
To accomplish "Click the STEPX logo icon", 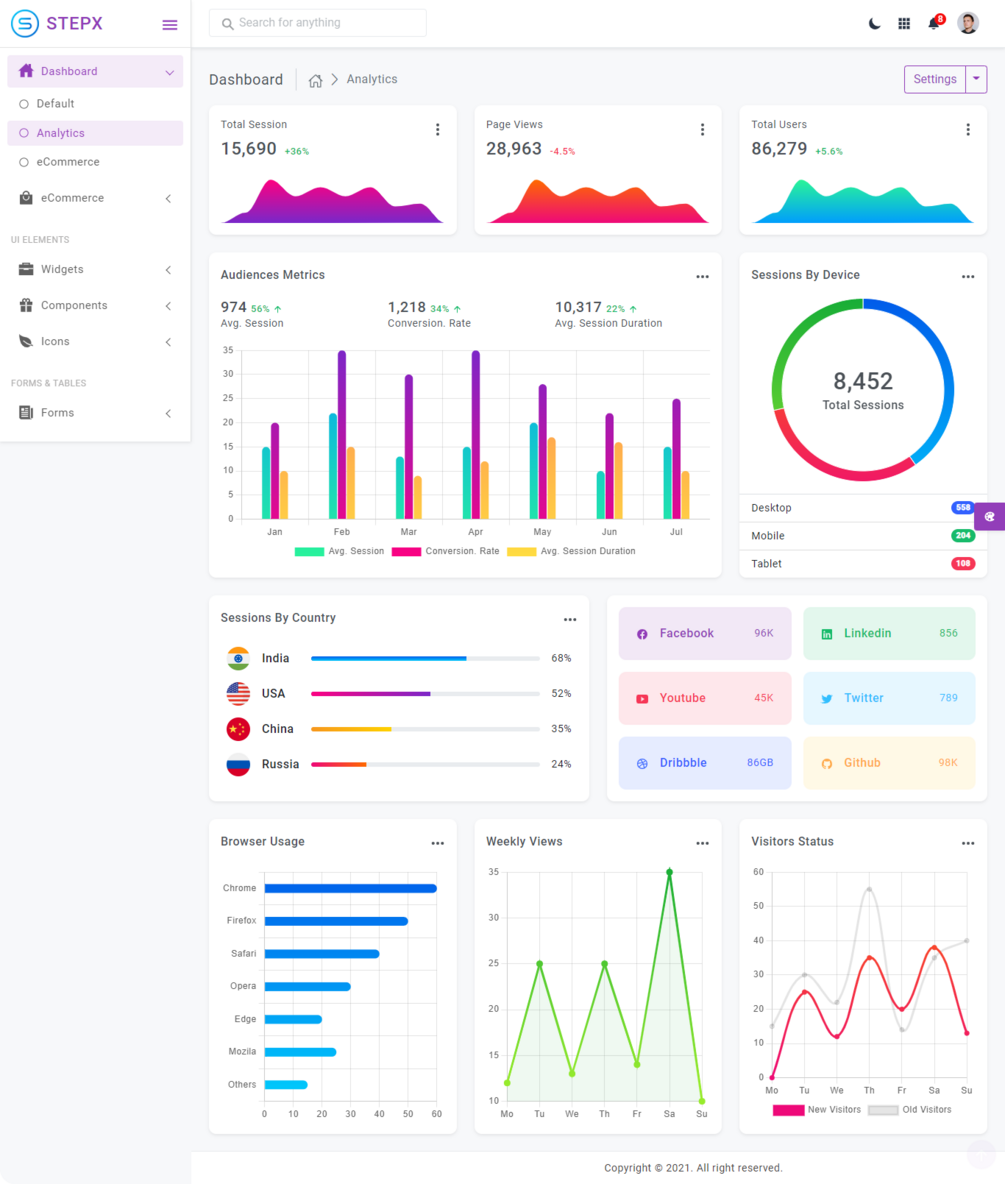I will click(25, 23).
